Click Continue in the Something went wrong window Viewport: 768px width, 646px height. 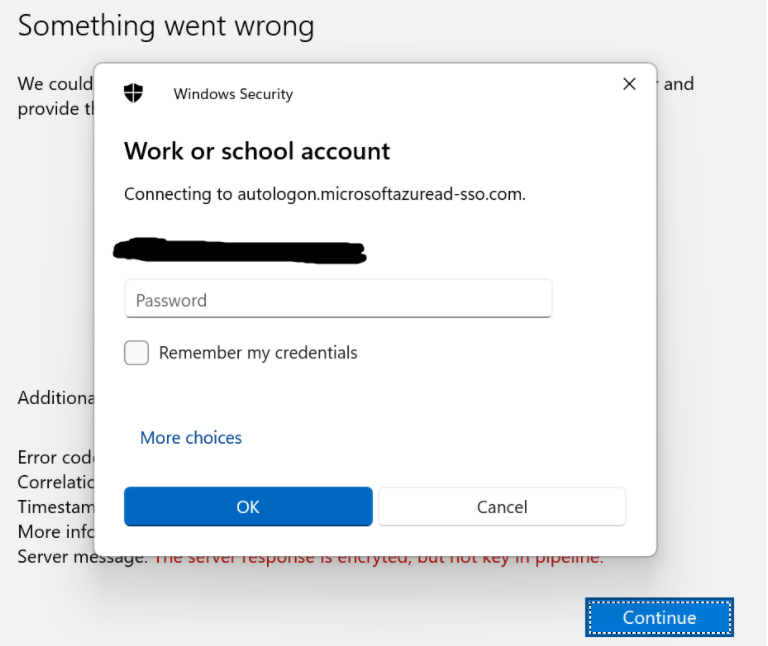(659, 617)
